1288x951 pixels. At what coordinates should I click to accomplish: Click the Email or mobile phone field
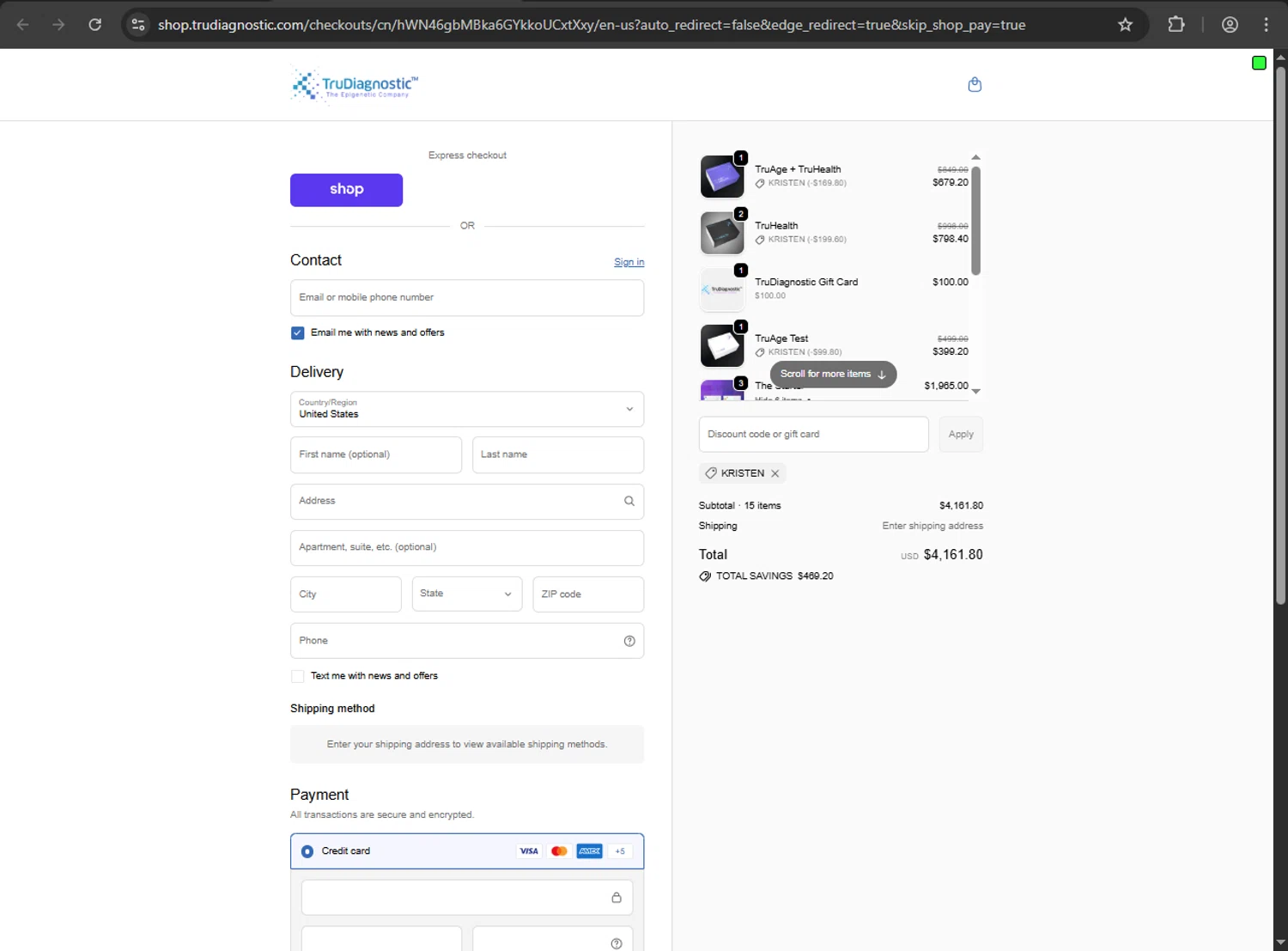[467, 297]
